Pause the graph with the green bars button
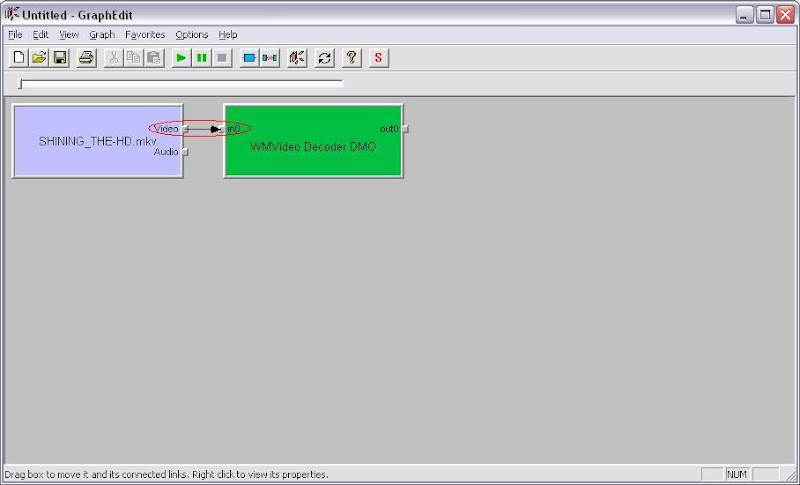The width and height of the screenshot is (800, 485). [202, 58]
